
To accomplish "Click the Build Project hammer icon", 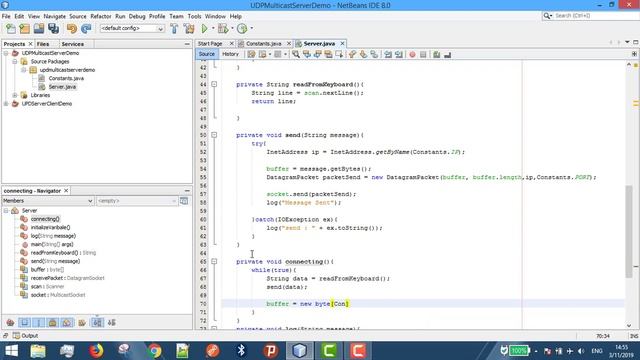I will [174, 28].
